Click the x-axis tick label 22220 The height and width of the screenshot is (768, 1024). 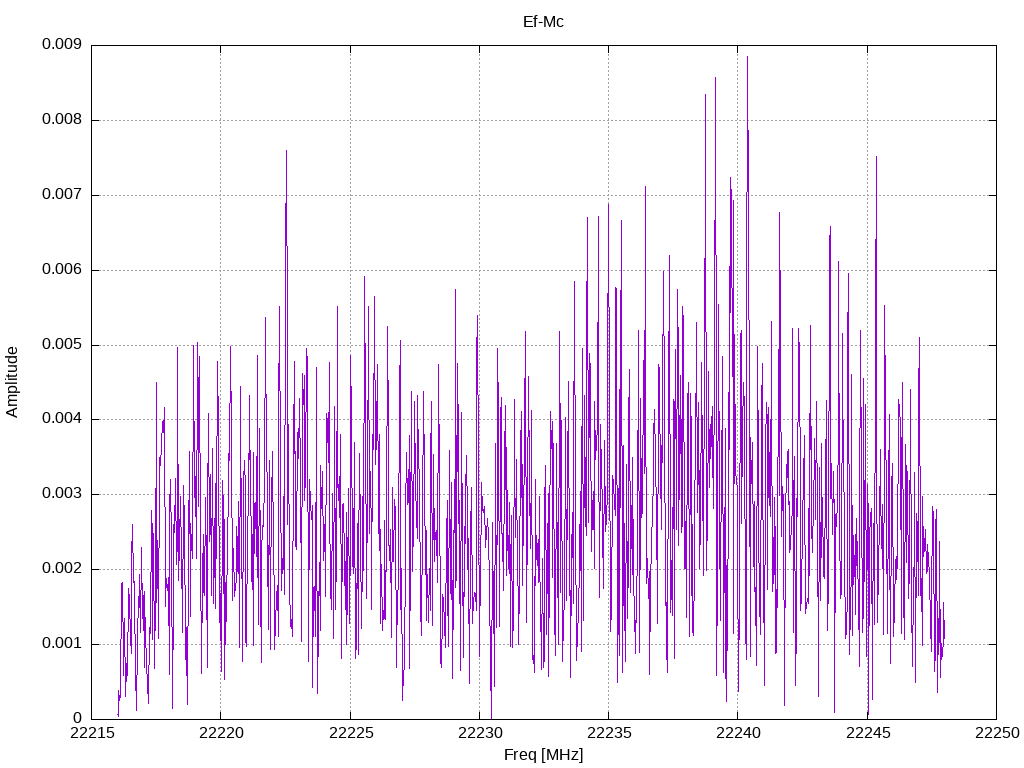[x=221, y=733]
